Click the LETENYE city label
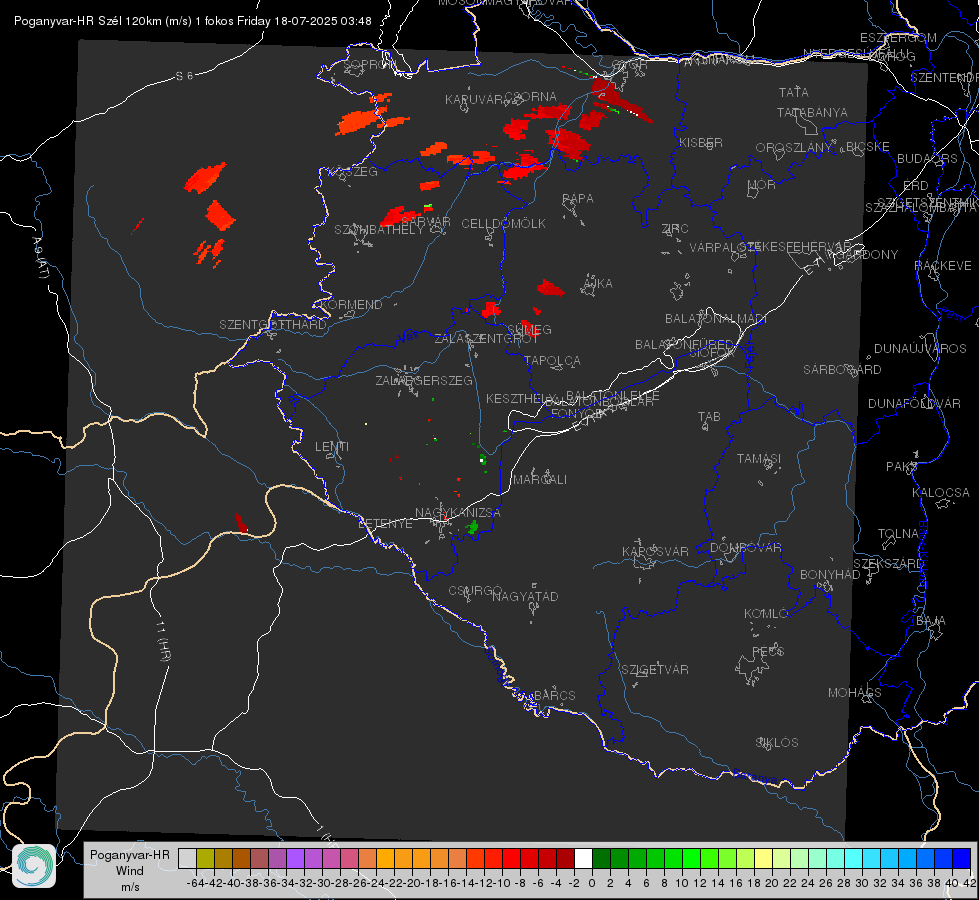This screenshot has width=979, height=900. (385, 523)
